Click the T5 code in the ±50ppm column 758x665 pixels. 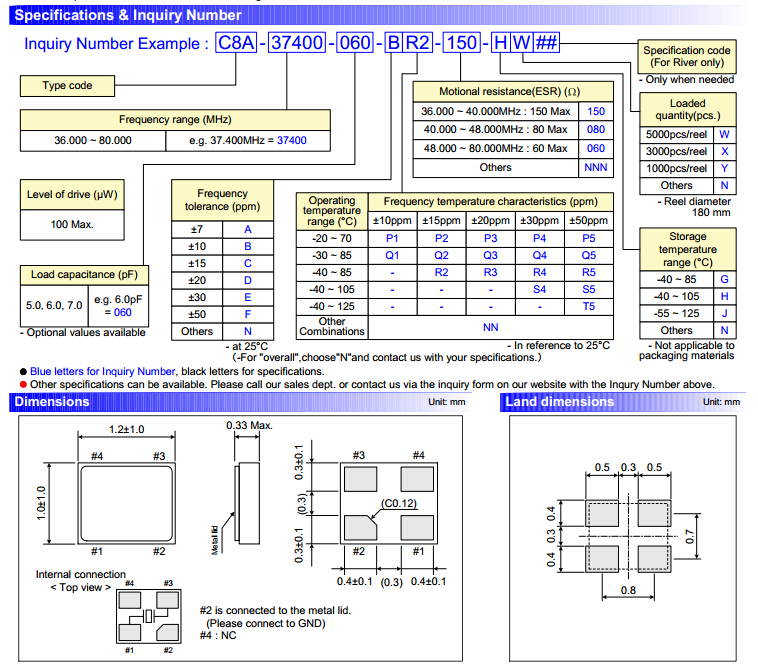[x=588, y=306]
